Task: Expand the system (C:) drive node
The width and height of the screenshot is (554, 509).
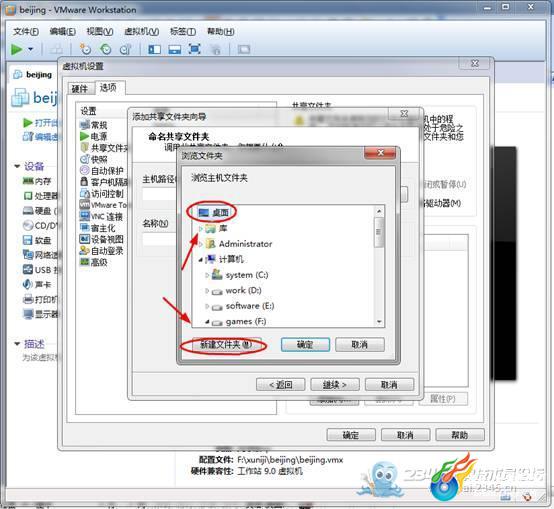Action: tap(207, 275)
